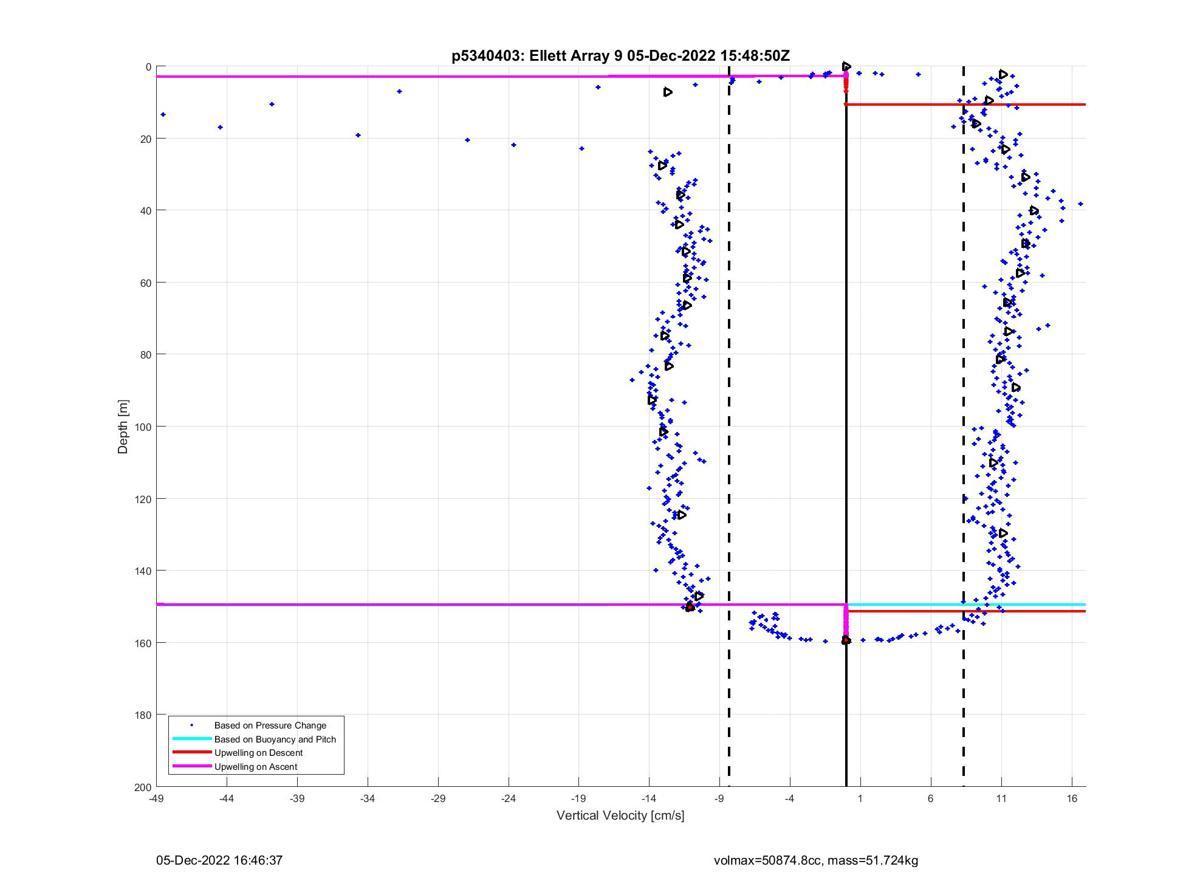Viewport: 1200px width, 885px height.
Task: Click the x-axis tick label '-14'
Action: pos(648,798)
